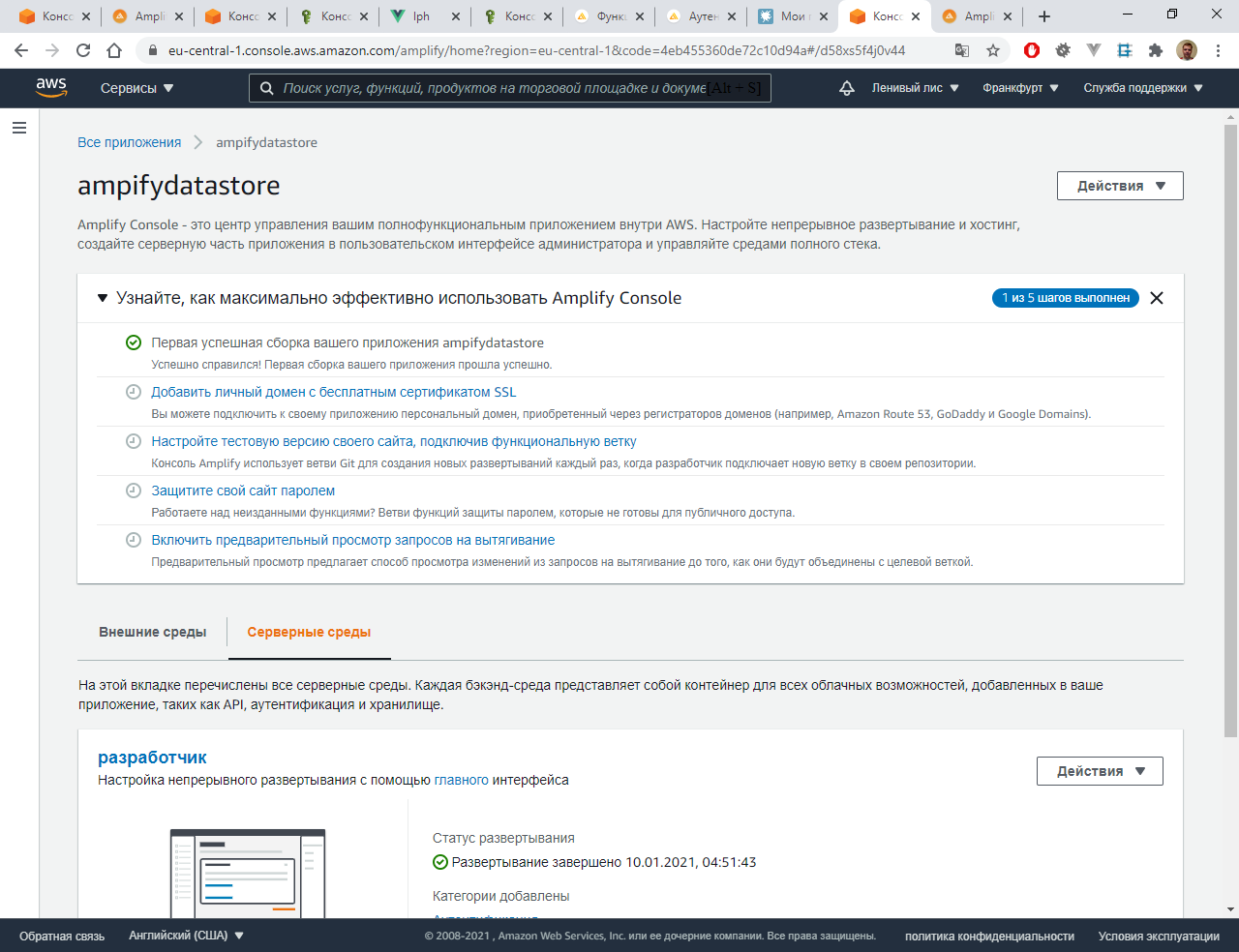Image resolution: width=1239 pixels, height=952 pixels.
Task: Select the Серверные среды tab
Action: pyautogui.click(x=309, y=632)
